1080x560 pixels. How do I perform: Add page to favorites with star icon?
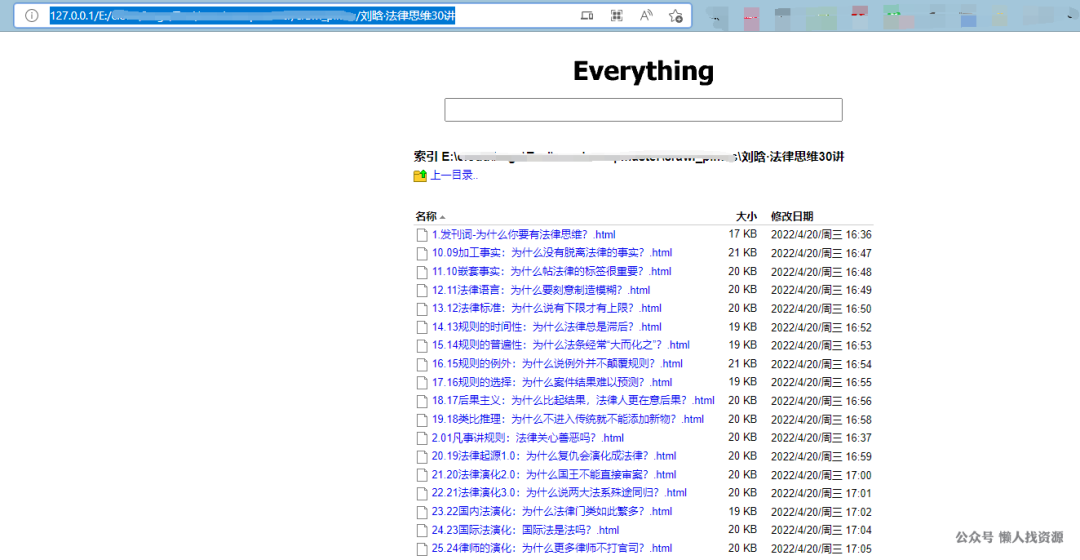click(x=676, y=15)
